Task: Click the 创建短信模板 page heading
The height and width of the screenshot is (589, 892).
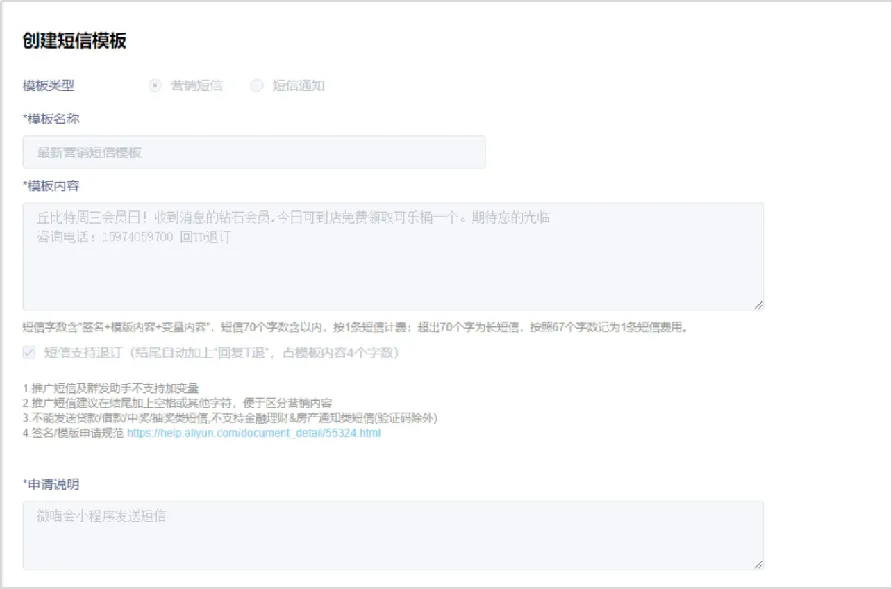Action: point(74,41)
